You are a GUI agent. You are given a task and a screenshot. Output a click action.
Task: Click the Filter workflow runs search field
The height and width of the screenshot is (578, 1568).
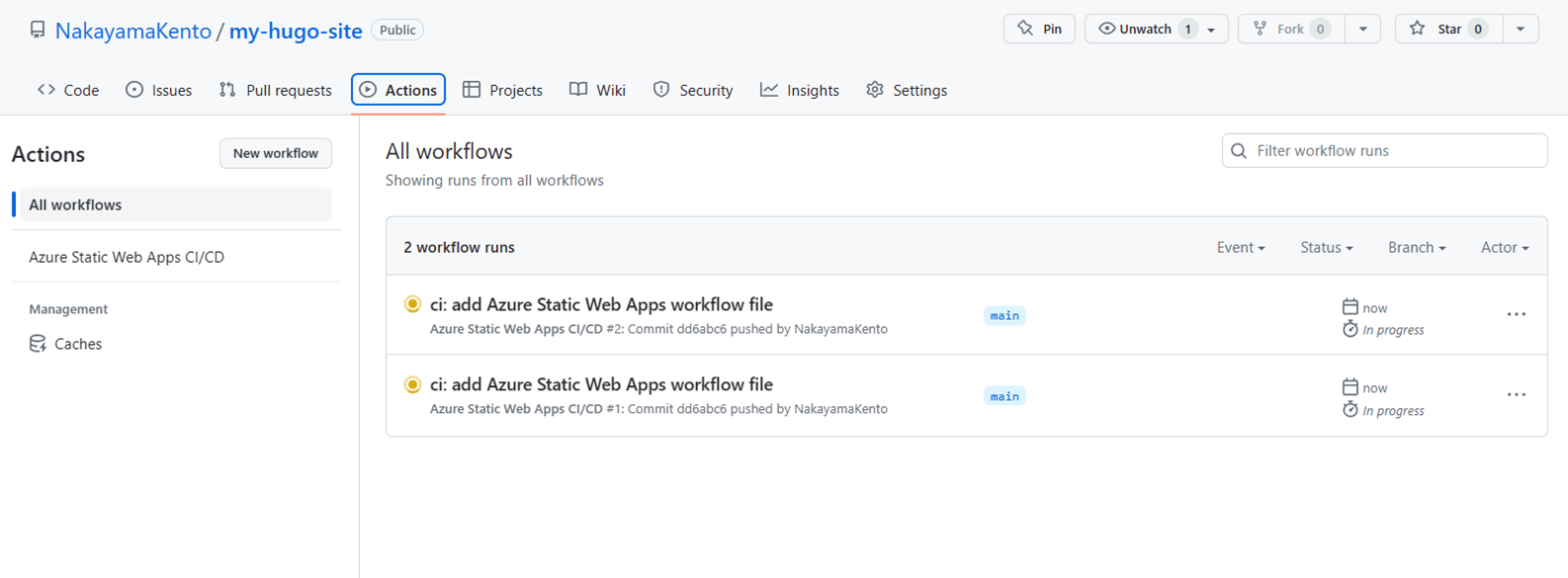pyautogui.click(x=1394, y=151)
